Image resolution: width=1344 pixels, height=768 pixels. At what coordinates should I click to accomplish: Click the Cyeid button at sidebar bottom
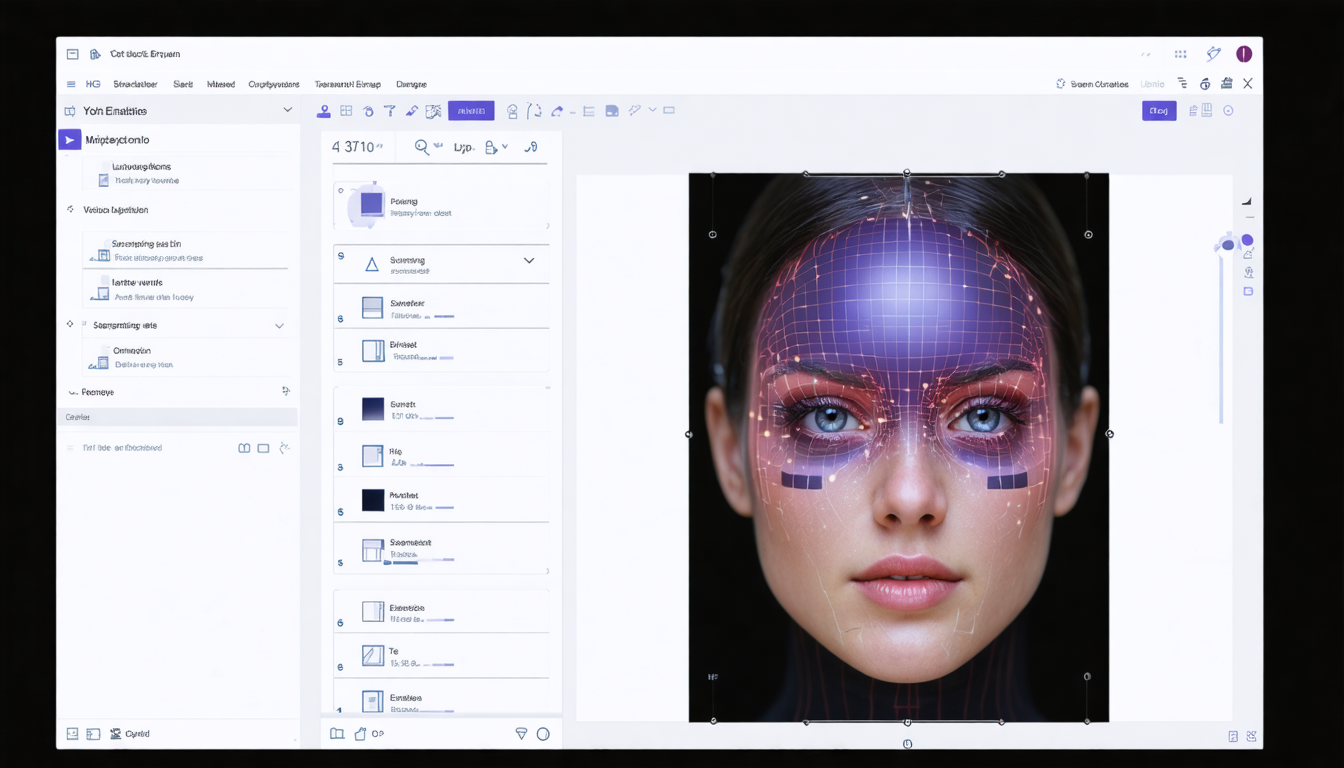[x=130, y=734]
